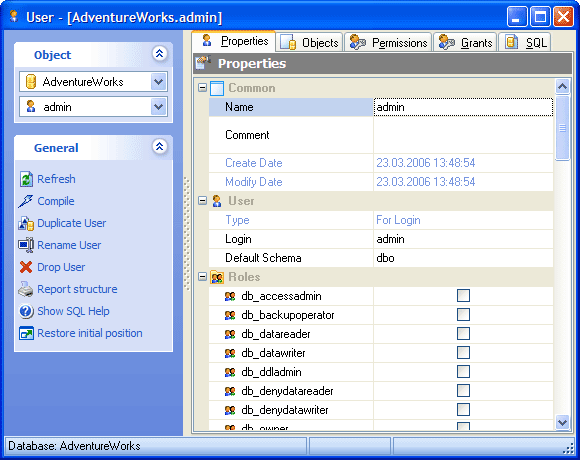The image size is (580, 460).
Task: Click the db_ddladmin role icon
Action: coord(230,372)
